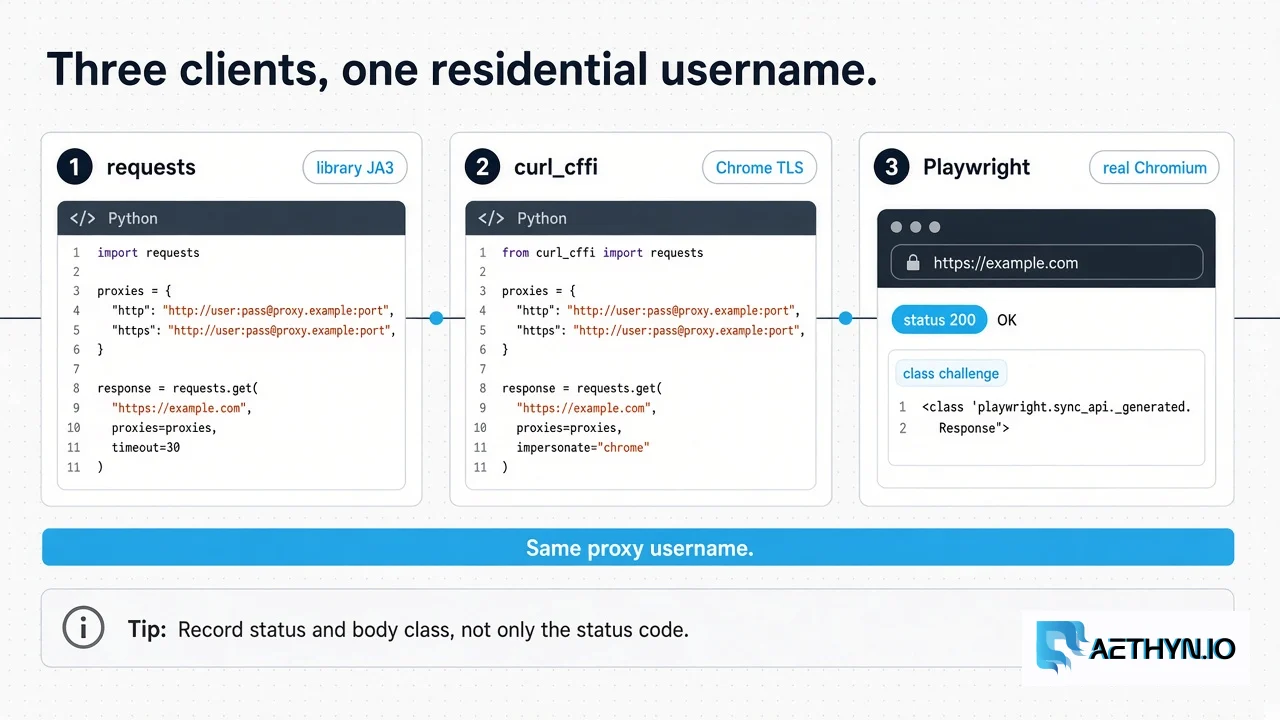Click "from curl_cffi import requests" line
The image size is (1280, 720).
(x=602, y=253)
